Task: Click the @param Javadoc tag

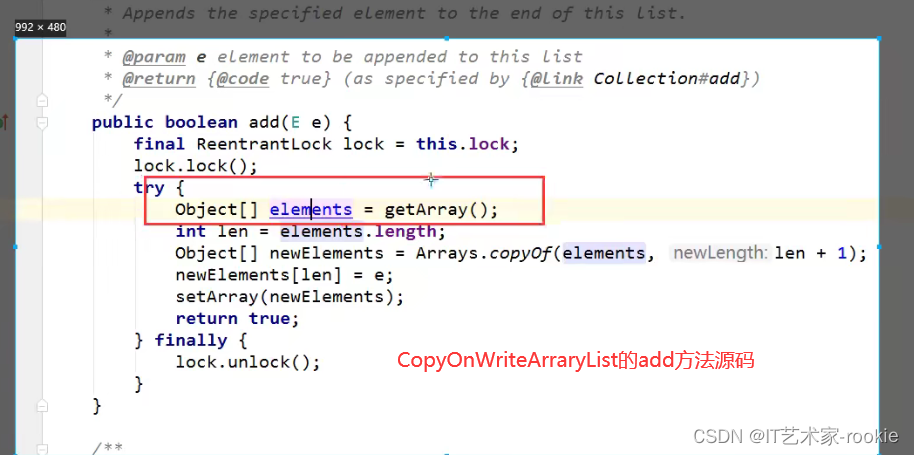Action: pos(154,57)
